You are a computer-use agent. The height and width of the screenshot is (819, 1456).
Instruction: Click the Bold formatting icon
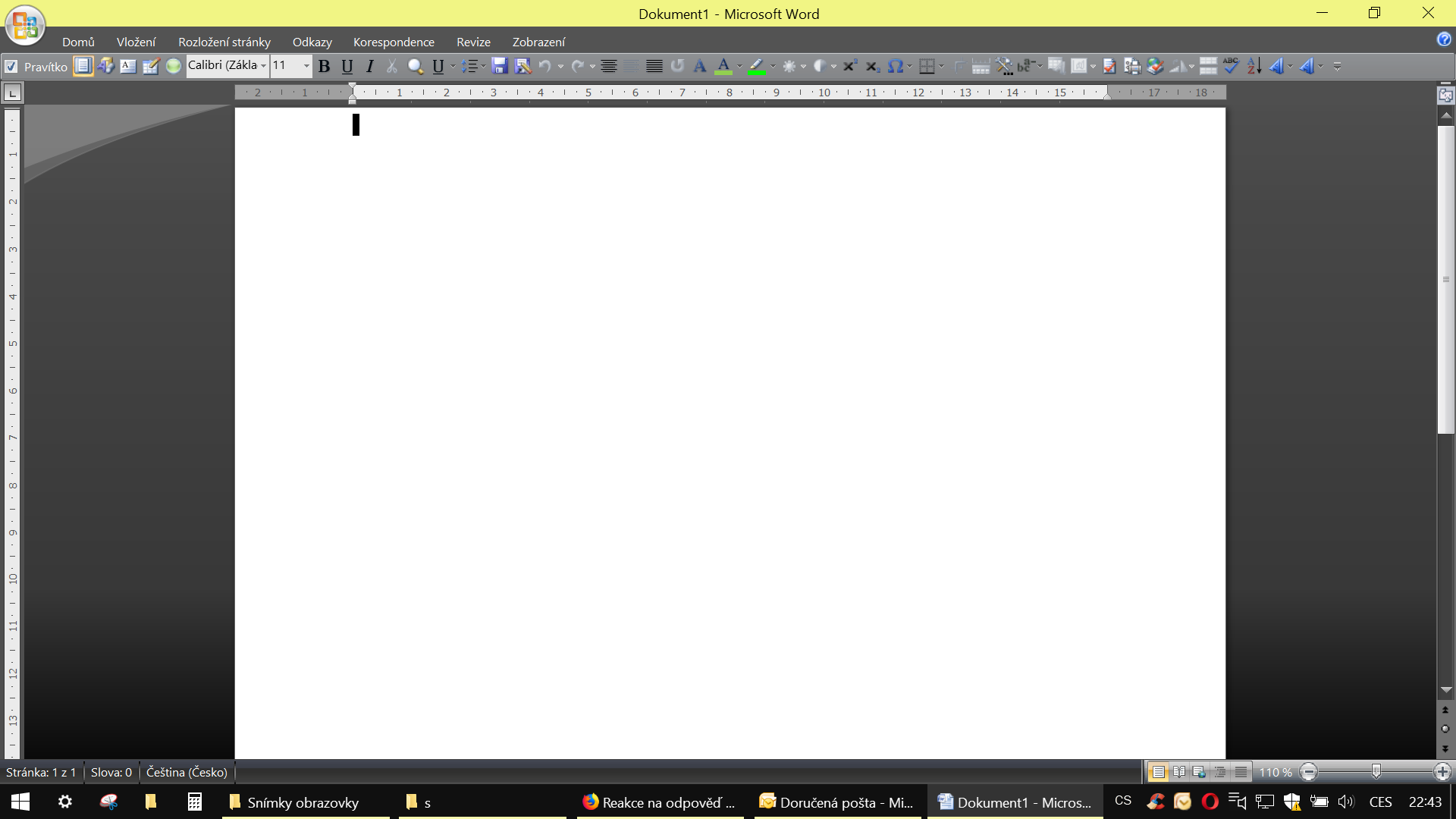[324, 67]
